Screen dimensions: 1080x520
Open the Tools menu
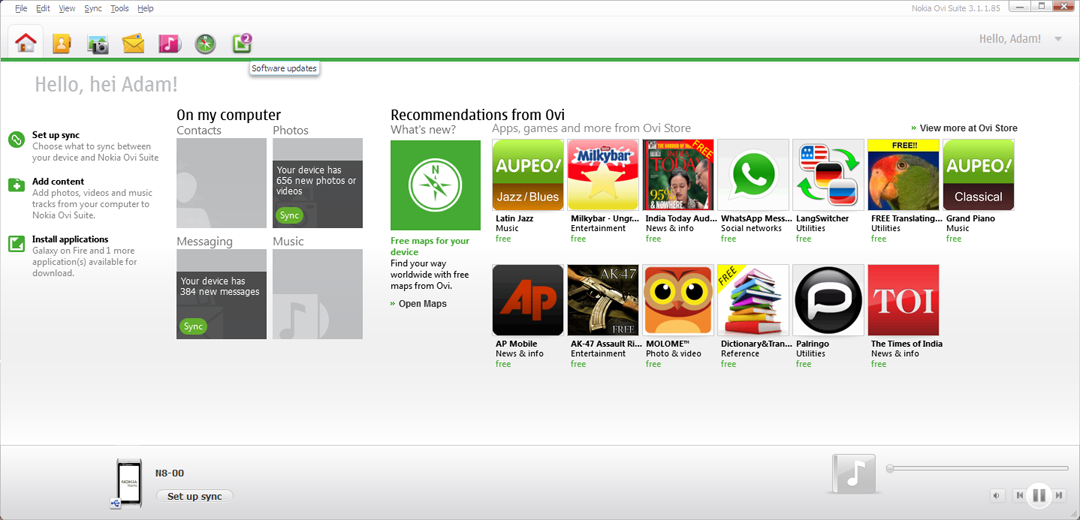pyautogui.click(x=119, y=8)
